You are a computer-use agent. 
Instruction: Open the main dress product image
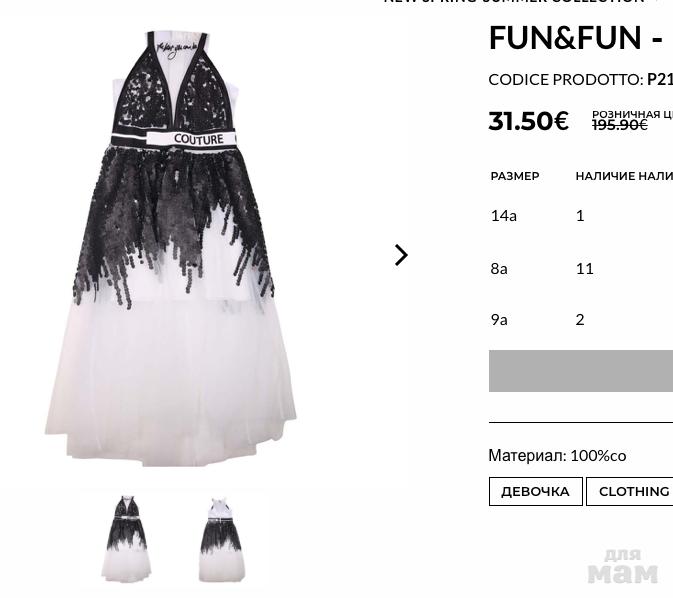pos(170,249)
